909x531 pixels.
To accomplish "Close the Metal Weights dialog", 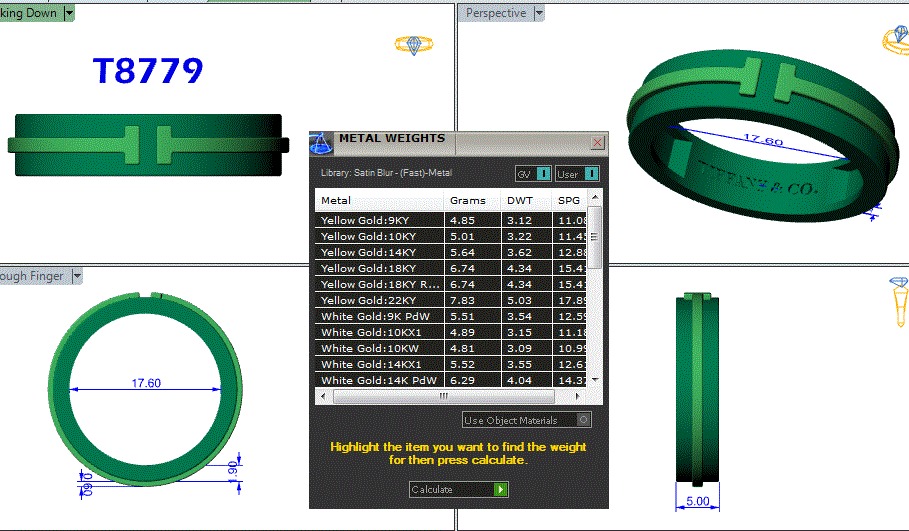I will click(x=597, y=142).
